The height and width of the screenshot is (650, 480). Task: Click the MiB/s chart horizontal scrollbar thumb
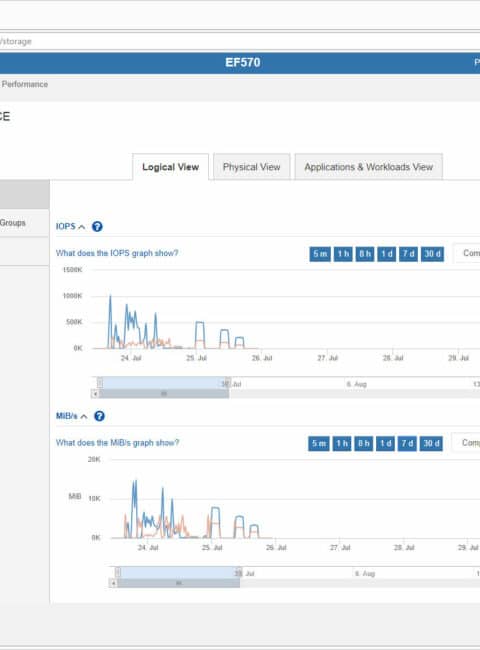(x=179, y=583)
